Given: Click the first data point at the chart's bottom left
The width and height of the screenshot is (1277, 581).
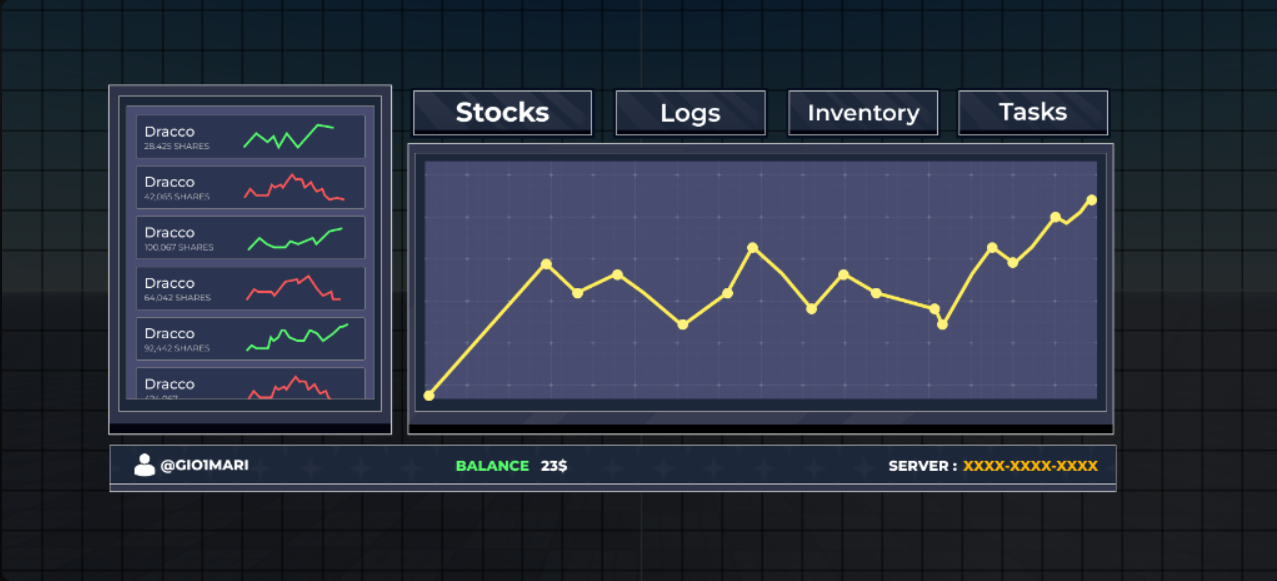Looking at the screenshot, I should (x=429, y=395).
